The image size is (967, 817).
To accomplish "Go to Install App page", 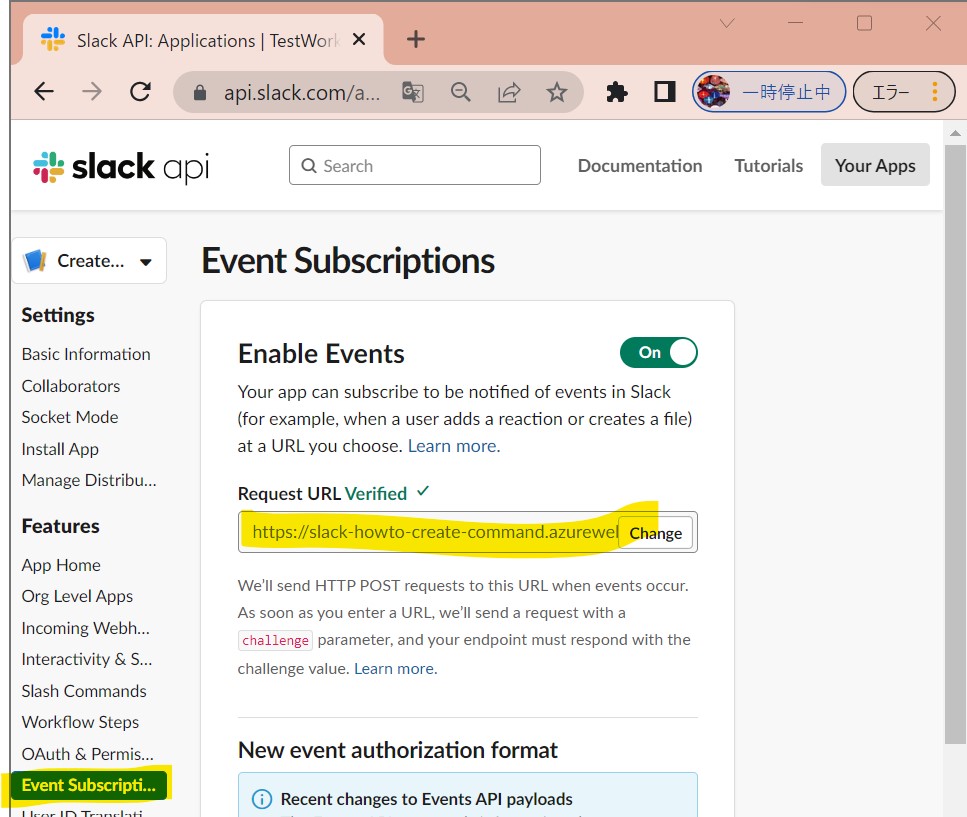I will pyautogui.click(x=60, y=449).
